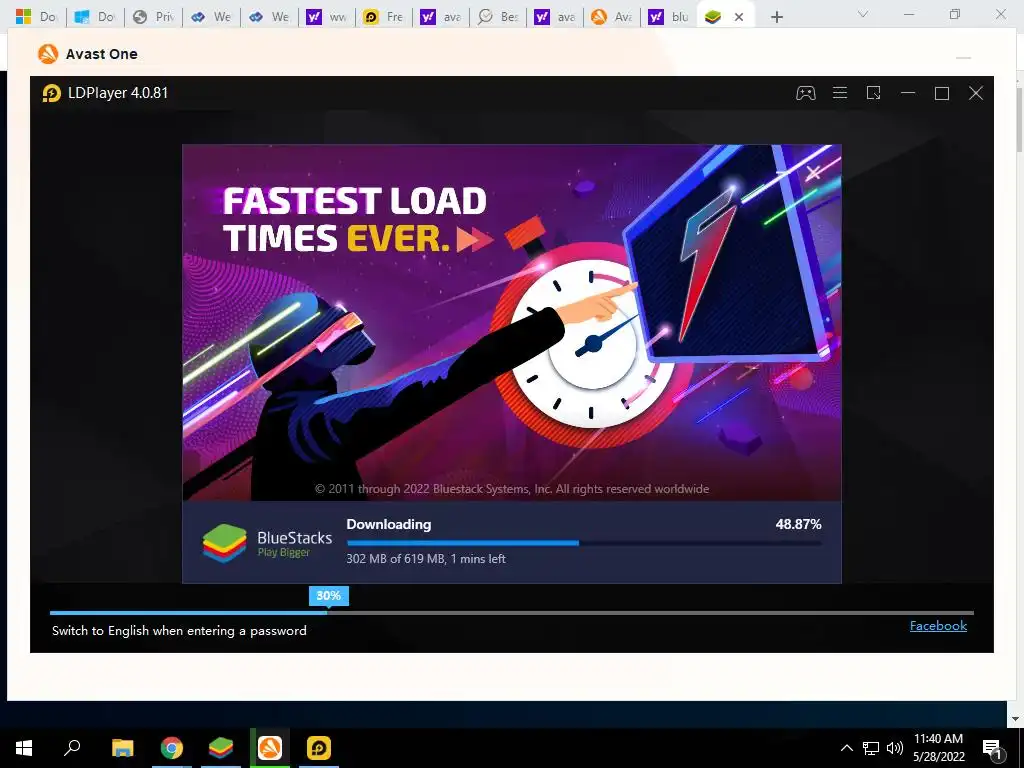This screenshot has width=1024, height=768.
Task: Switch to the Yahoo 'blu' browser tab
Action: tap(669, 17)
